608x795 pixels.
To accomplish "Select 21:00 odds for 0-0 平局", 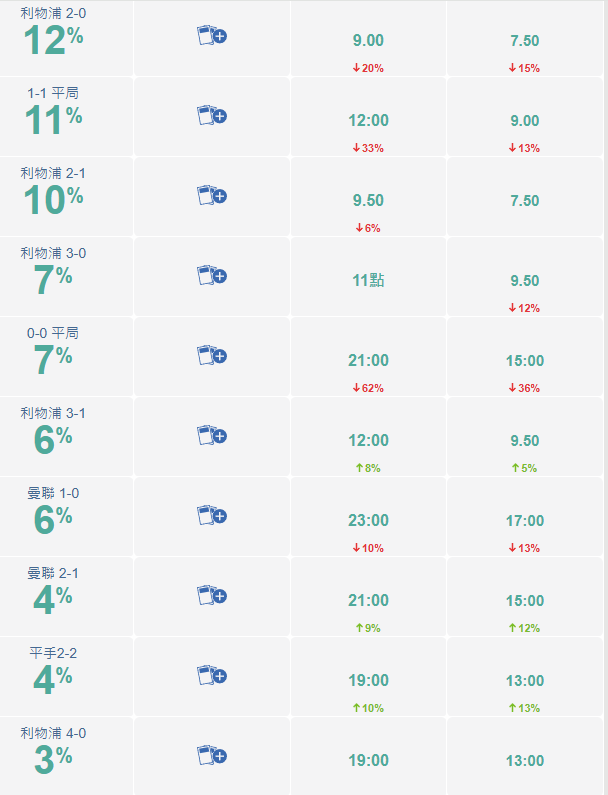I will click(368, 360).
